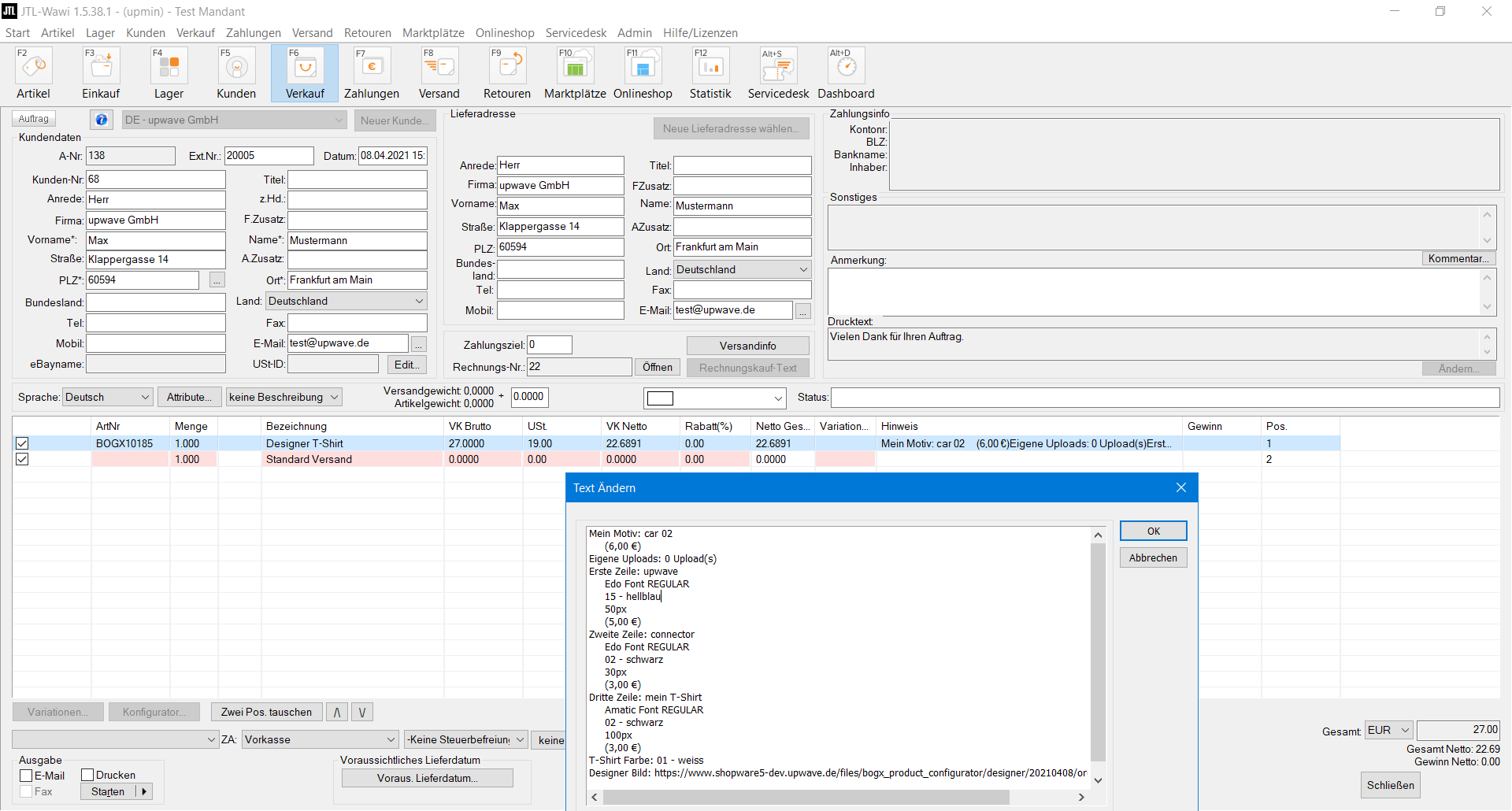Click the blue customer info icon

[101, 120]
